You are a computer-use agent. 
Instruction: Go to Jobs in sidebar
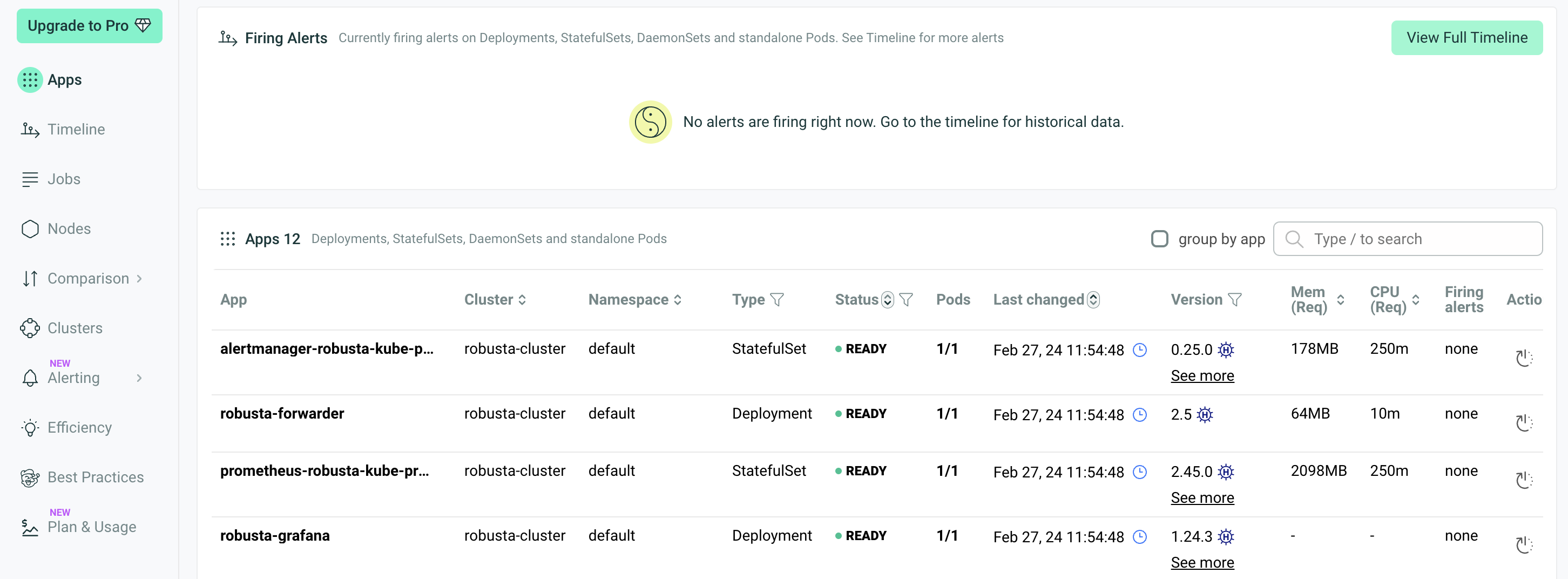[64, 179]
